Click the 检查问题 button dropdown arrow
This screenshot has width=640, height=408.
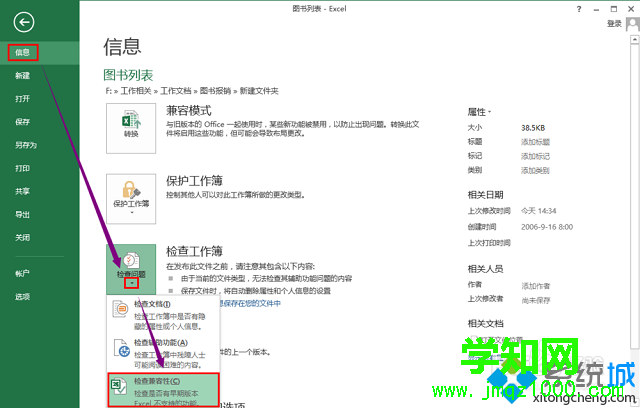pyautogui.click(x=131, y=283)
